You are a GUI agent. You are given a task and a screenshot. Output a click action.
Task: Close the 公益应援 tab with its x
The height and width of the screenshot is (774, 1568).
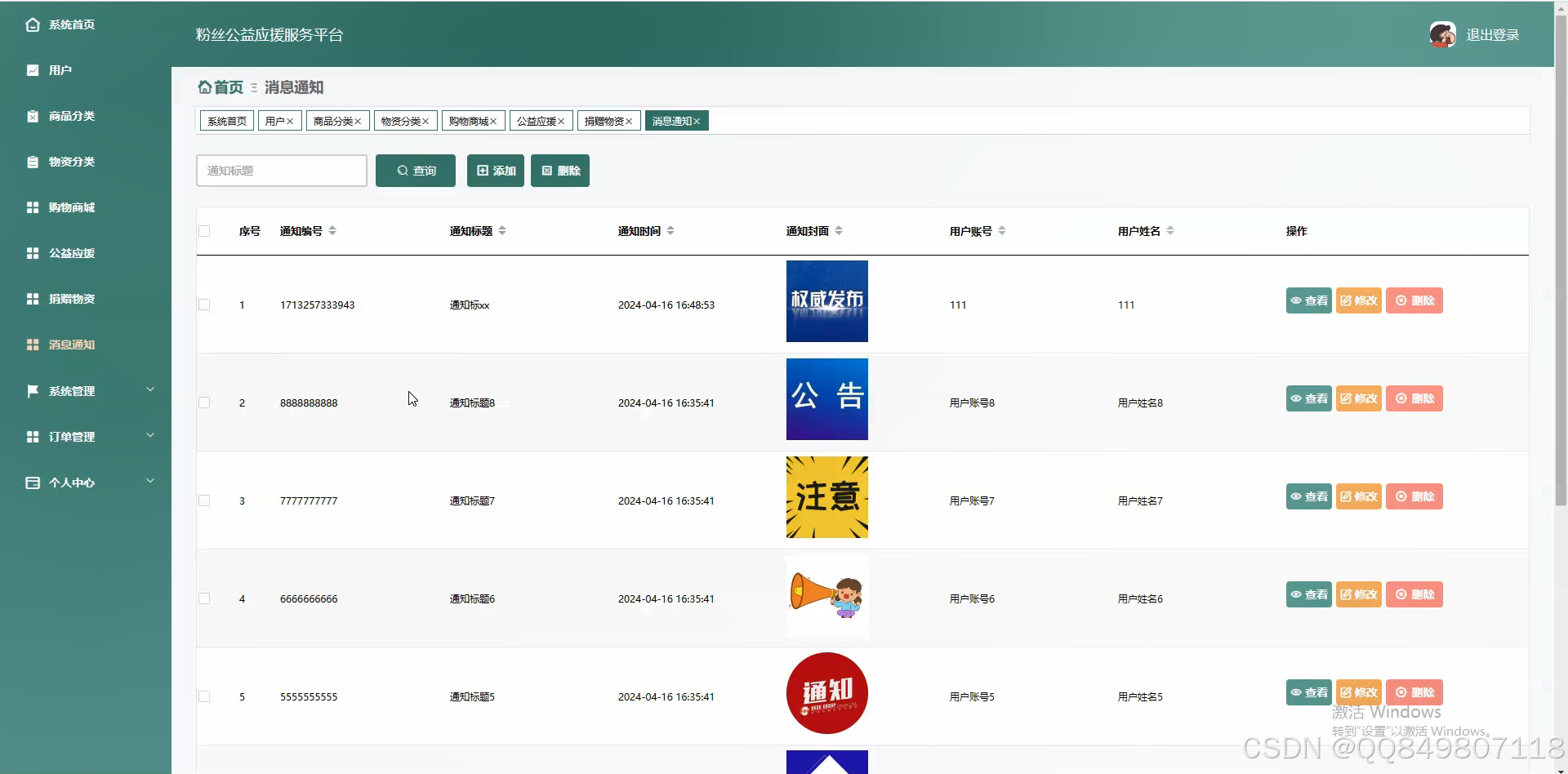561,121
